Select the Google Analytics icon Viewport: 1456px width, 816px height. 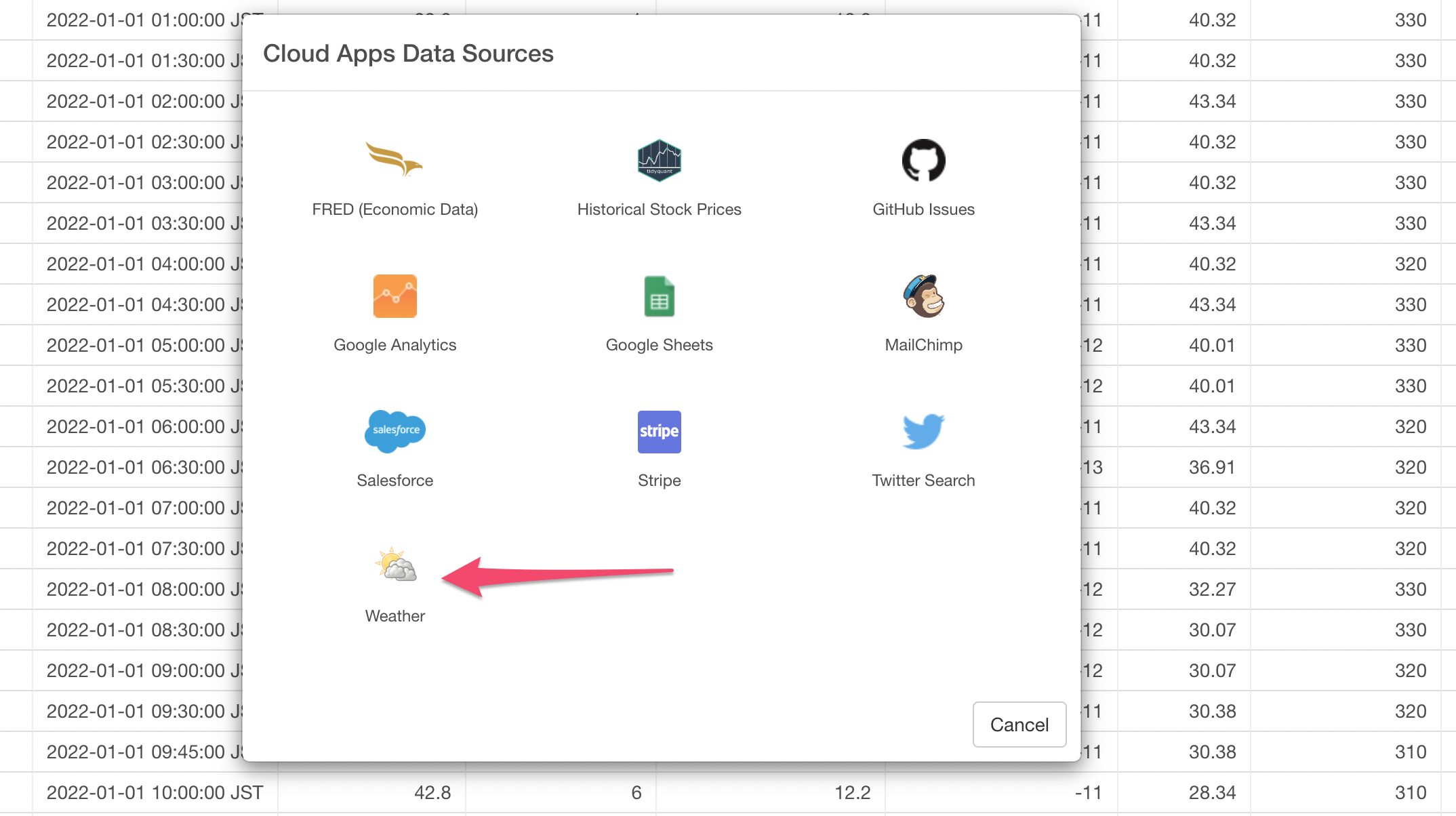395,296
